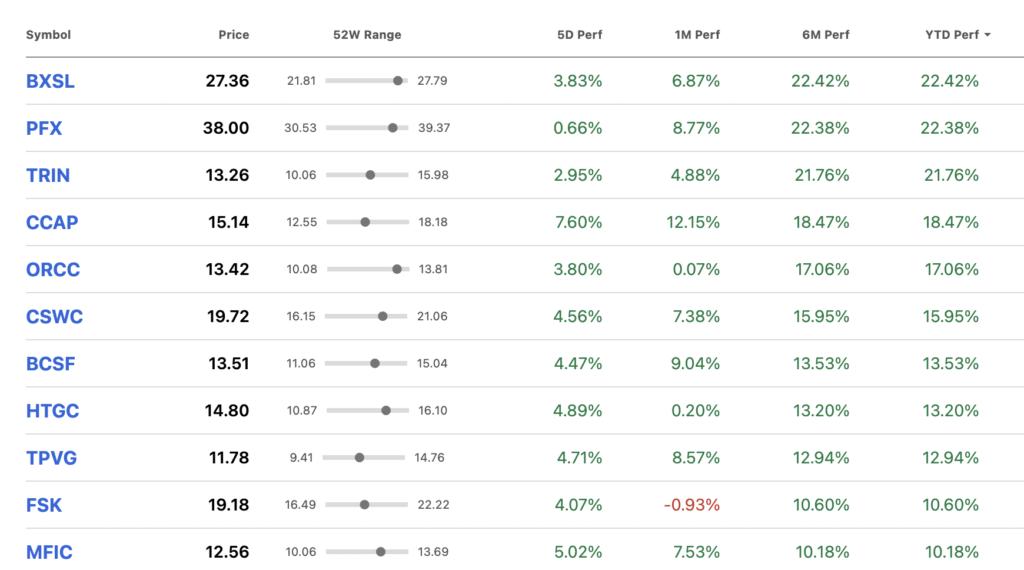1024x570 pixels.
Task: Open the MFIC ticker link
Action: (x=49, y=552)
